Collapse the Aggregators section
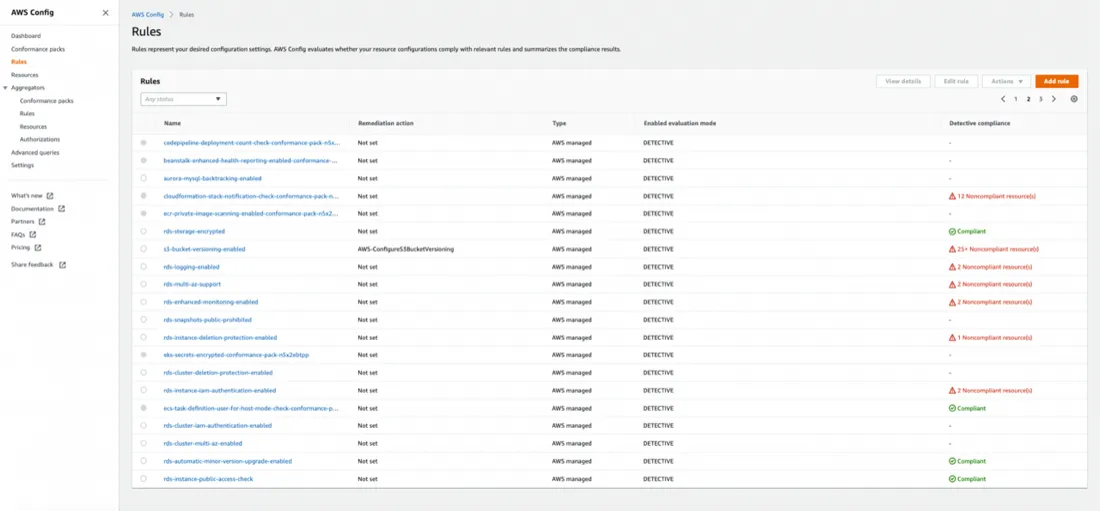 [x=6, y=88]
